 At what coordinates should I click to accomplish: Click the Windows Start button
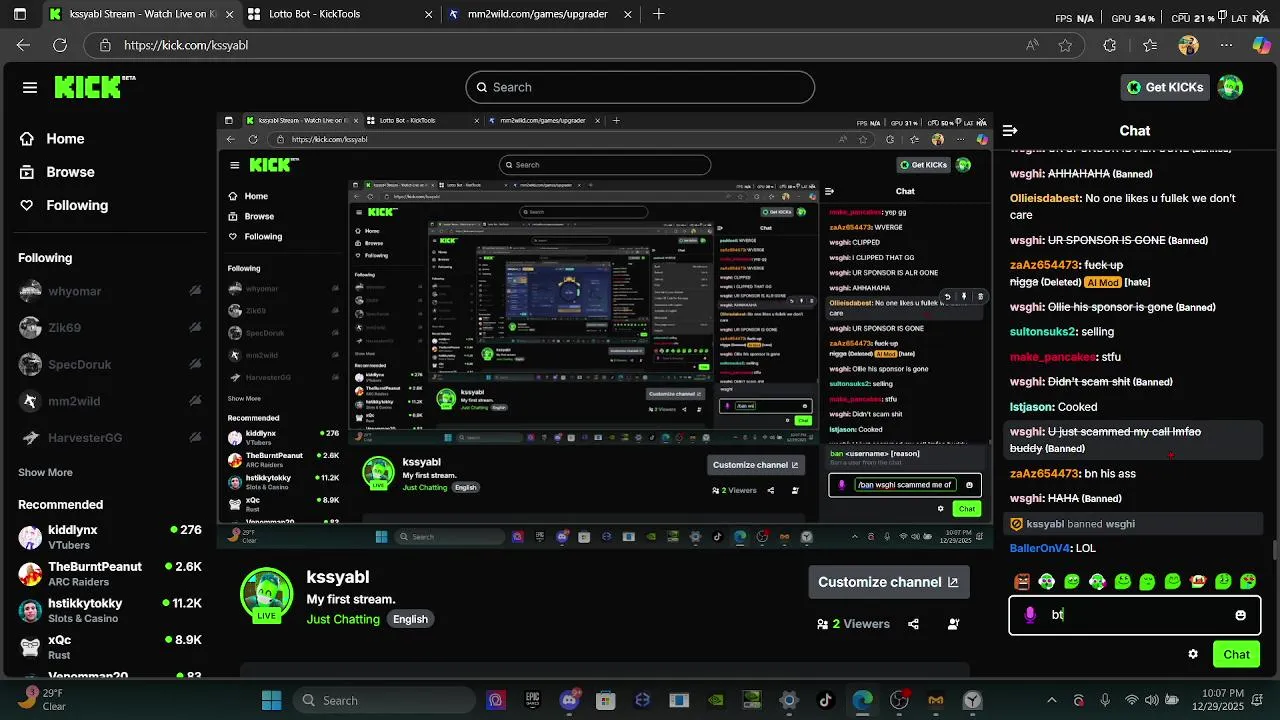(271, 700)
